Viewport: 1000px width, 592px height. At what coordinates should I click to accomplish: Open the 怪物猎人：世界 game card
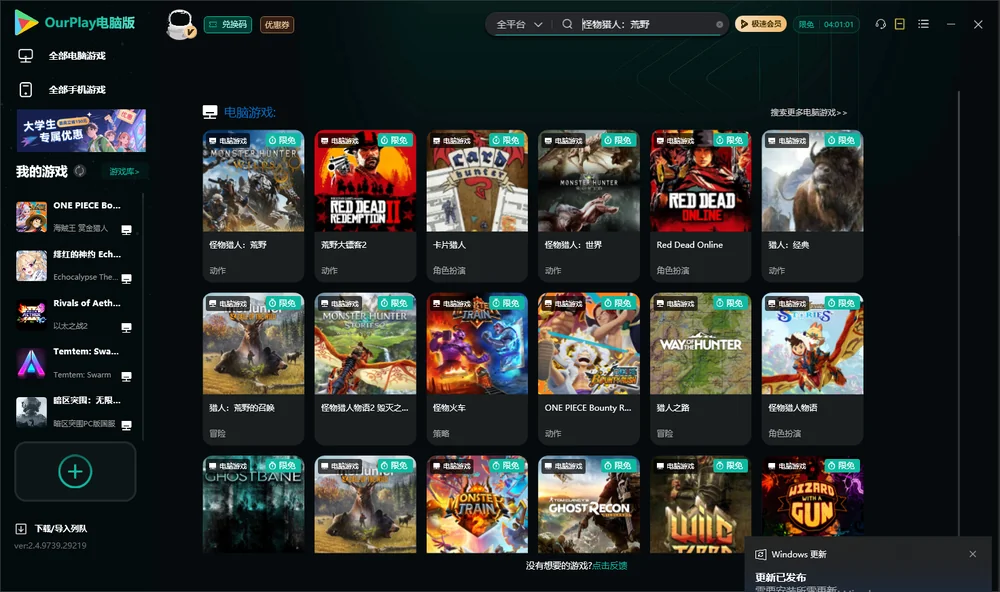pyautogui.click(x=589, y=205)
